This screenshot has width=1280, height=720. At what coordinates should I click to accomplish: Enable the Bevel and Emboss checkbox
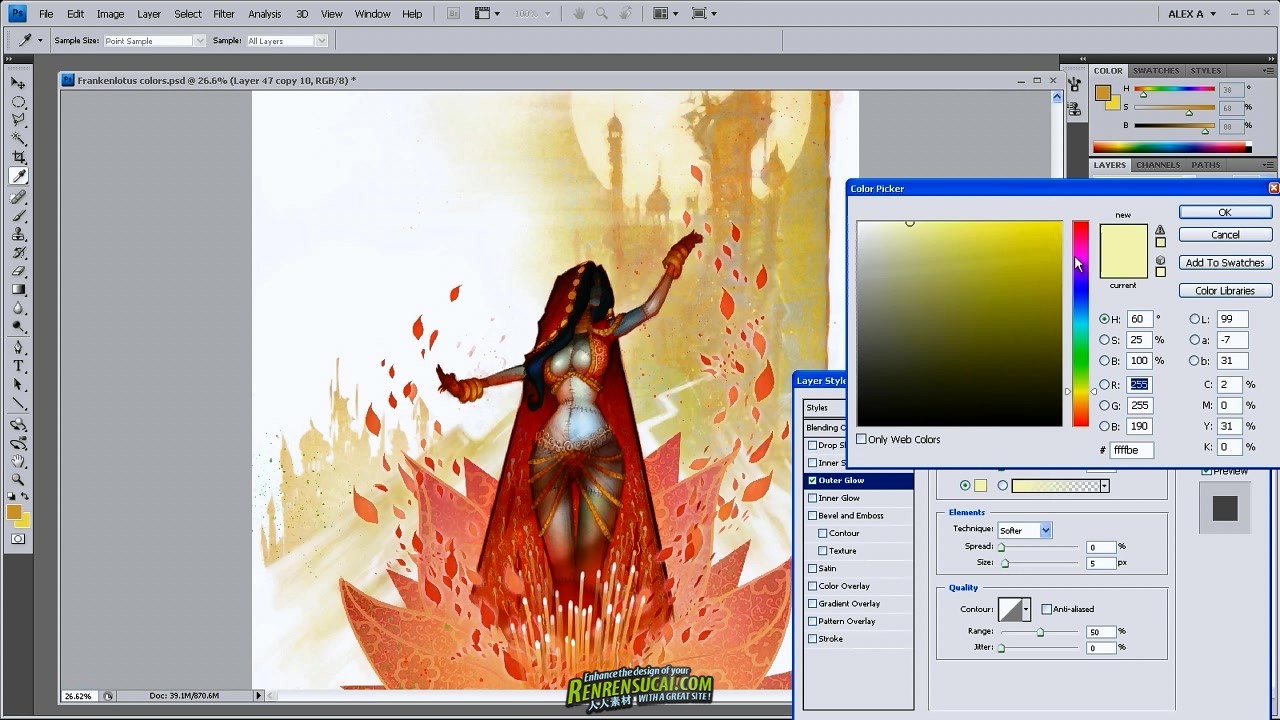click(812, 516)
